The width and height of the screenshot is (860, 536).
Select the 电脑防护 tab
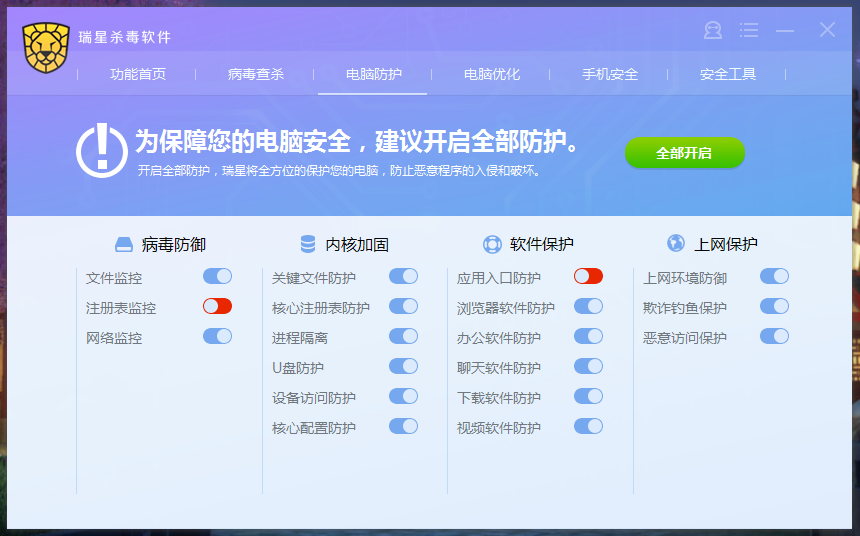374,74
